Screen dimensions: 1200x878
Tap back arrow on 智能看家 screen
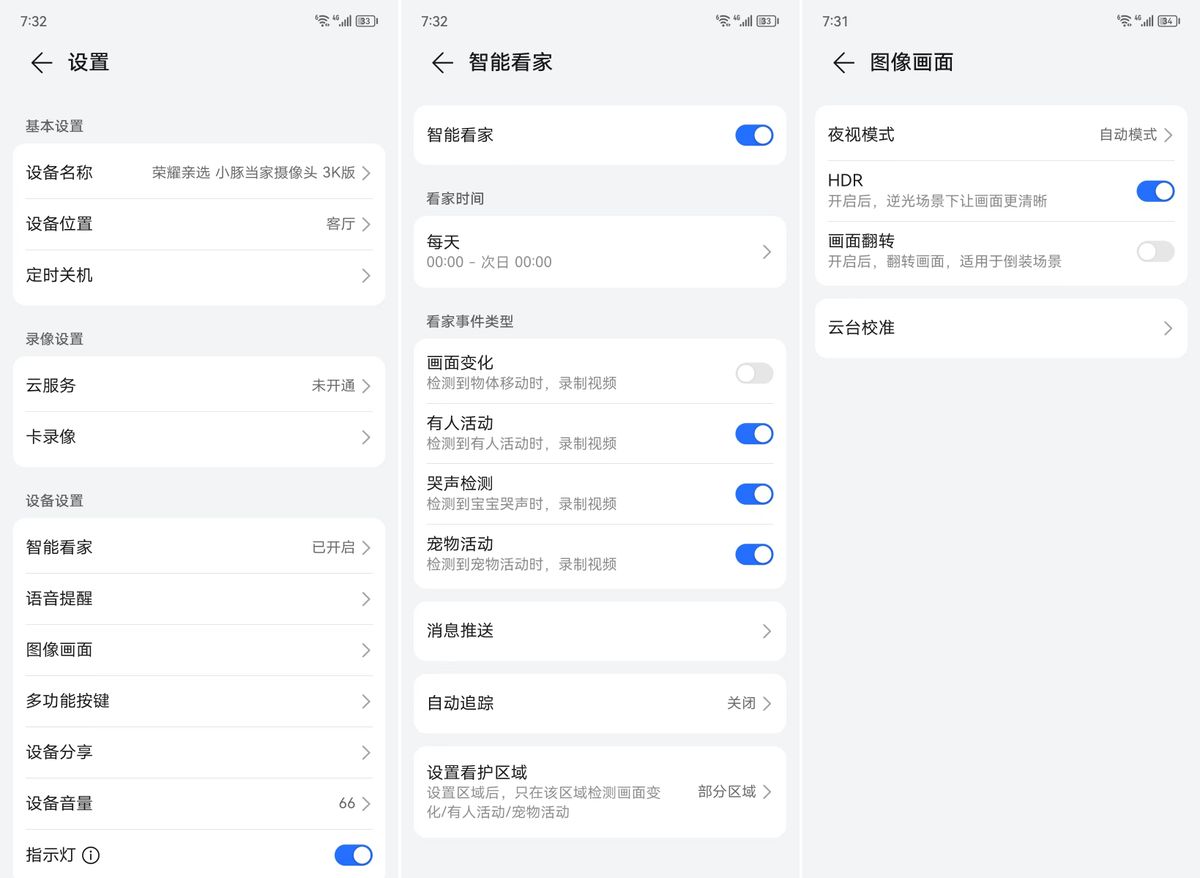(442, 63)
